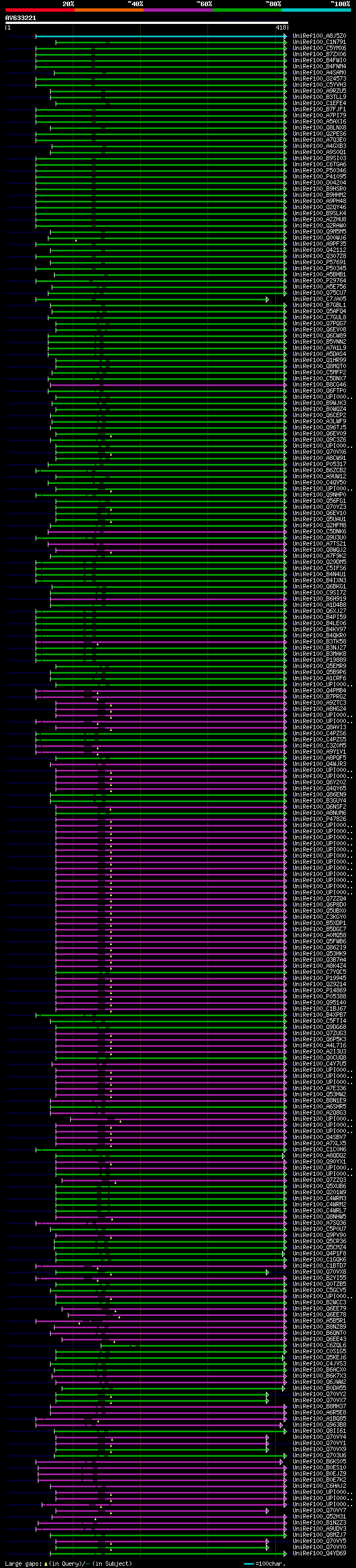The width and height of the screenshot is (356, 1568).
Task: Open hit UniRef100_A4SAM0
Action: pos(319,72)
